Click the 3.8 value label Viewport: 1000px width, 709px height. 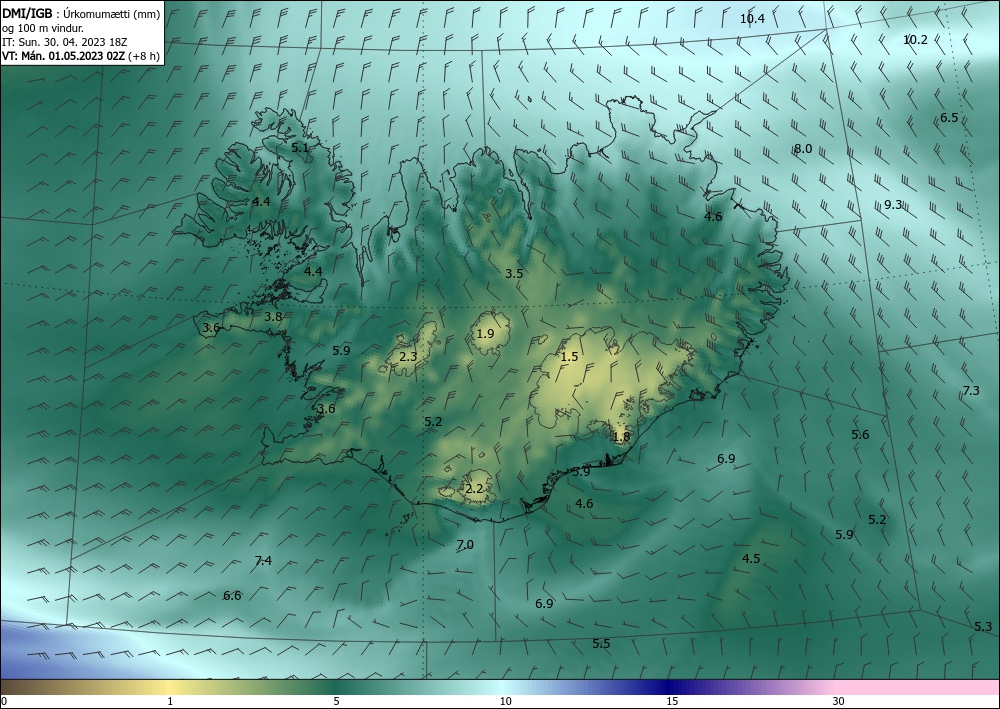coord(273,316)
